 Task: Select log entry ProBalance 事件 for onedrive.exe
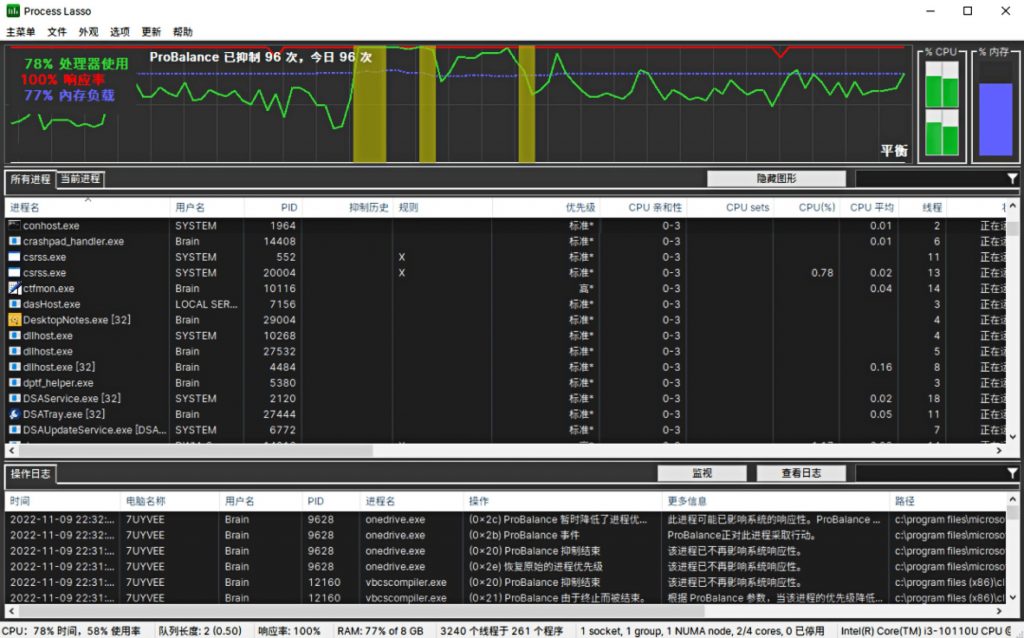click(x=506, y=535)
